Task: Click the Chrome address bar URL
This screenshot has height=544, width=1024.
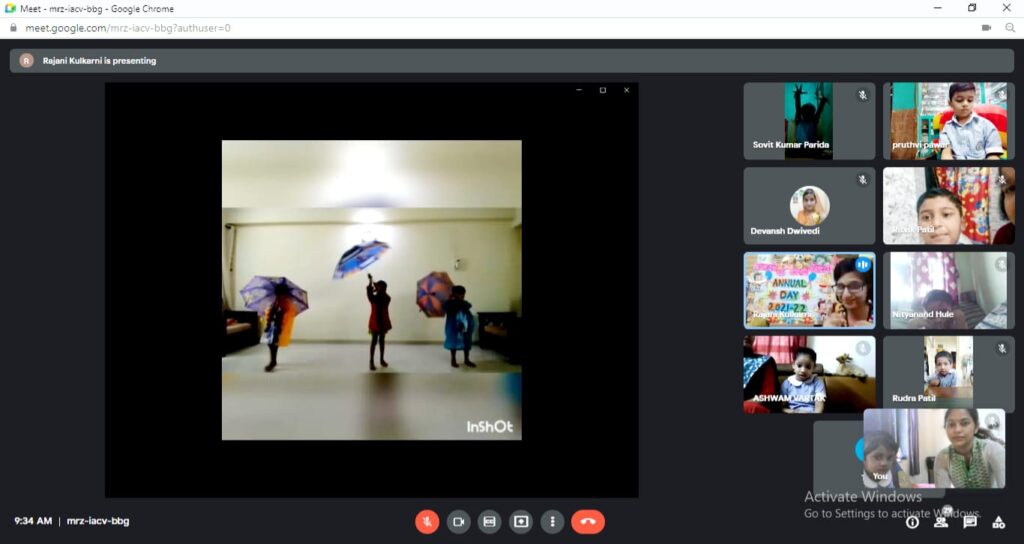Action: [x=128, y=28]
